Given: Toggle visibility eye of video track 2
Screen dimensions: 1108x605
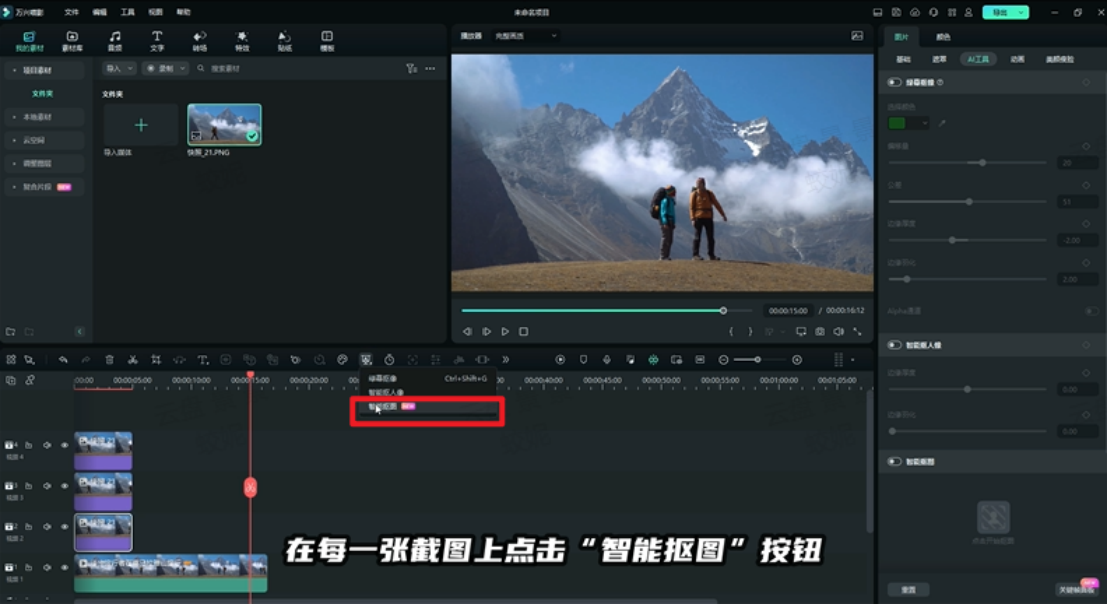Looking at the screenshot, I should point(64,527).
